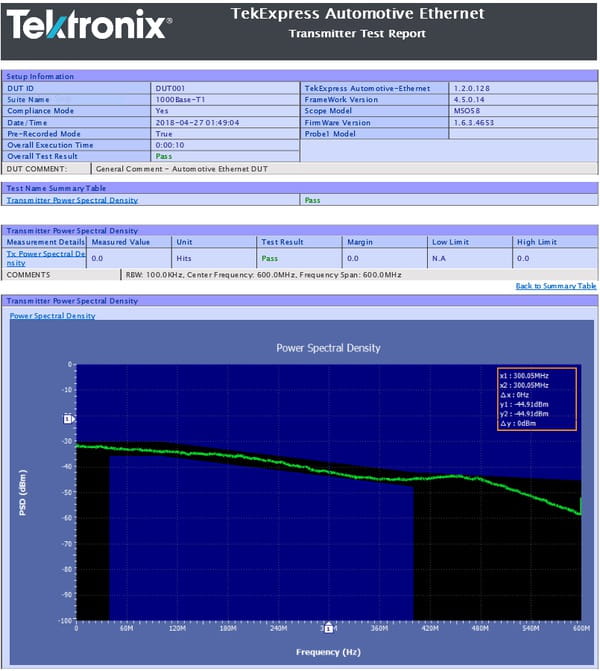Click the PSD (dBm) axis label
This screenshot has height=671, width=600.
tap(23, 493)
